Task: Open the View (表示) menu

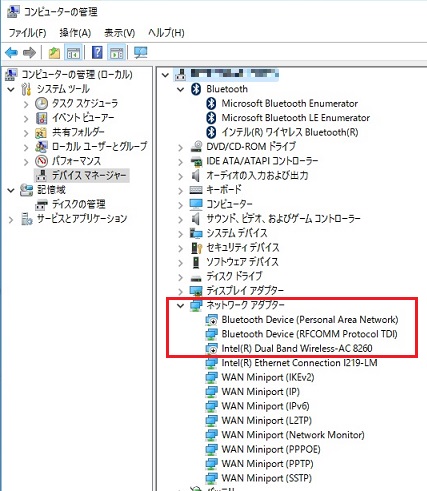Action: (120, 33)
